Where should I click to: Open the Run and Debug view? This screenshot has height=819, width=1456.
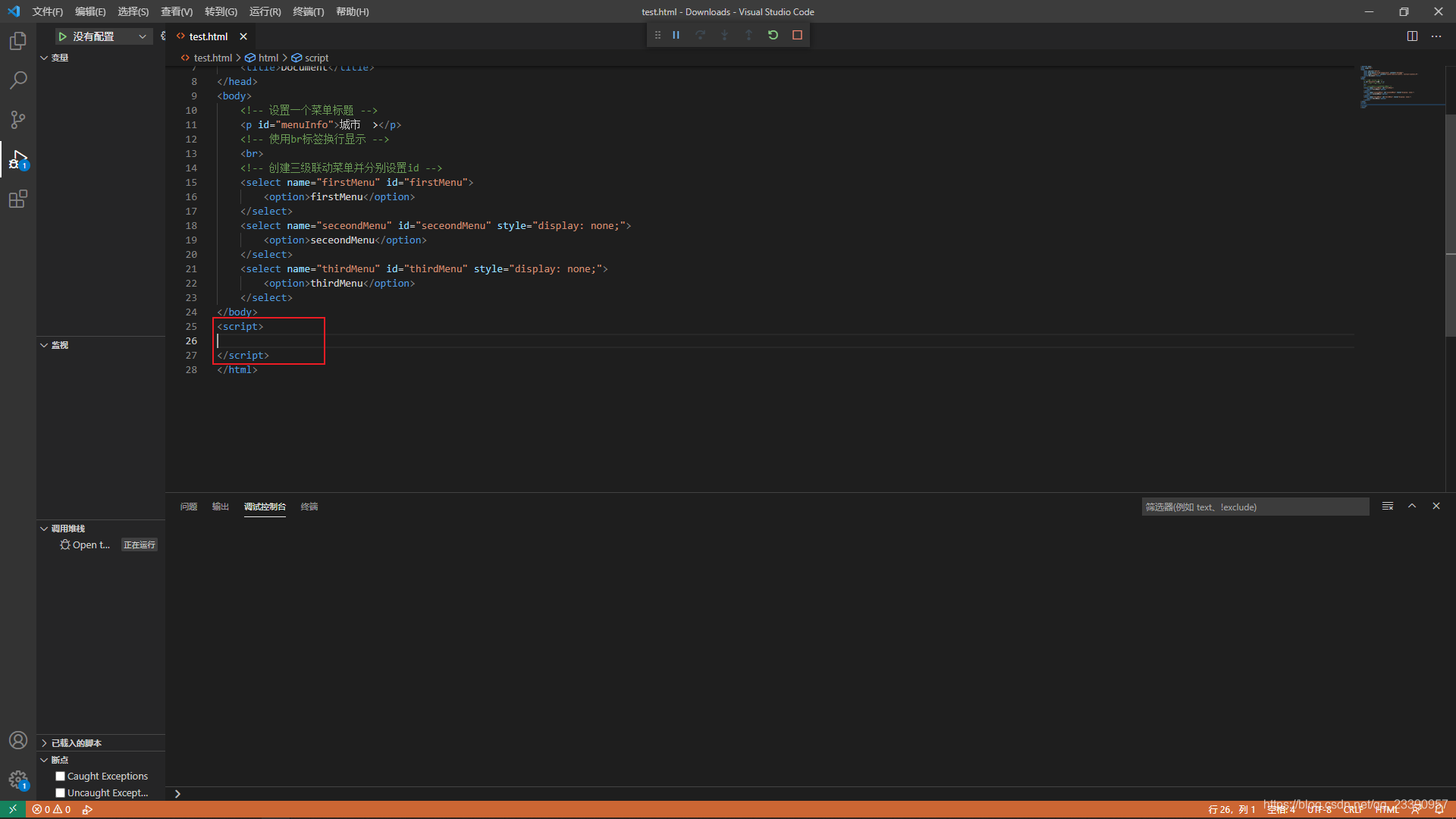[x=18, y=159]
